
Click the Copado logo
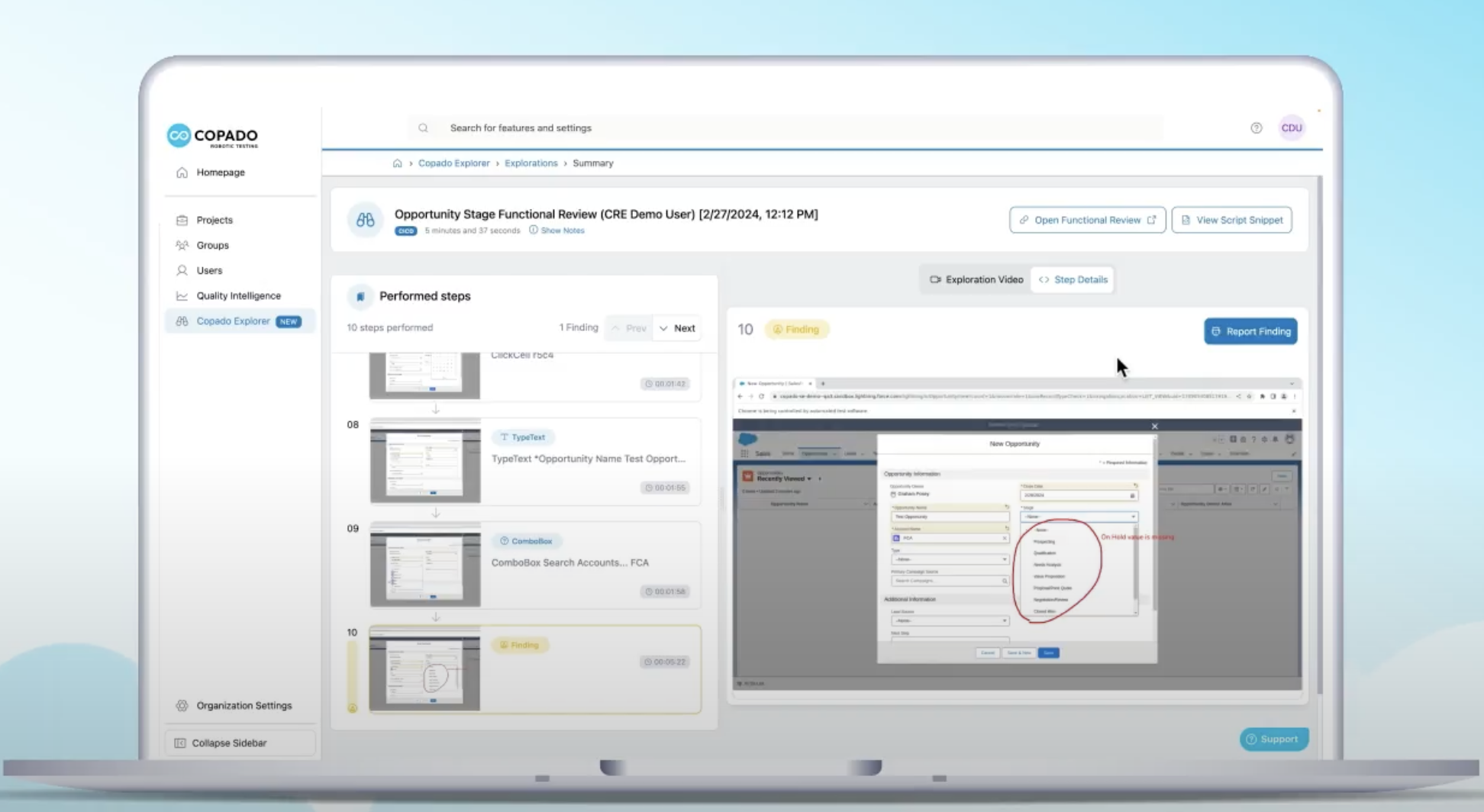pos(212,136)
